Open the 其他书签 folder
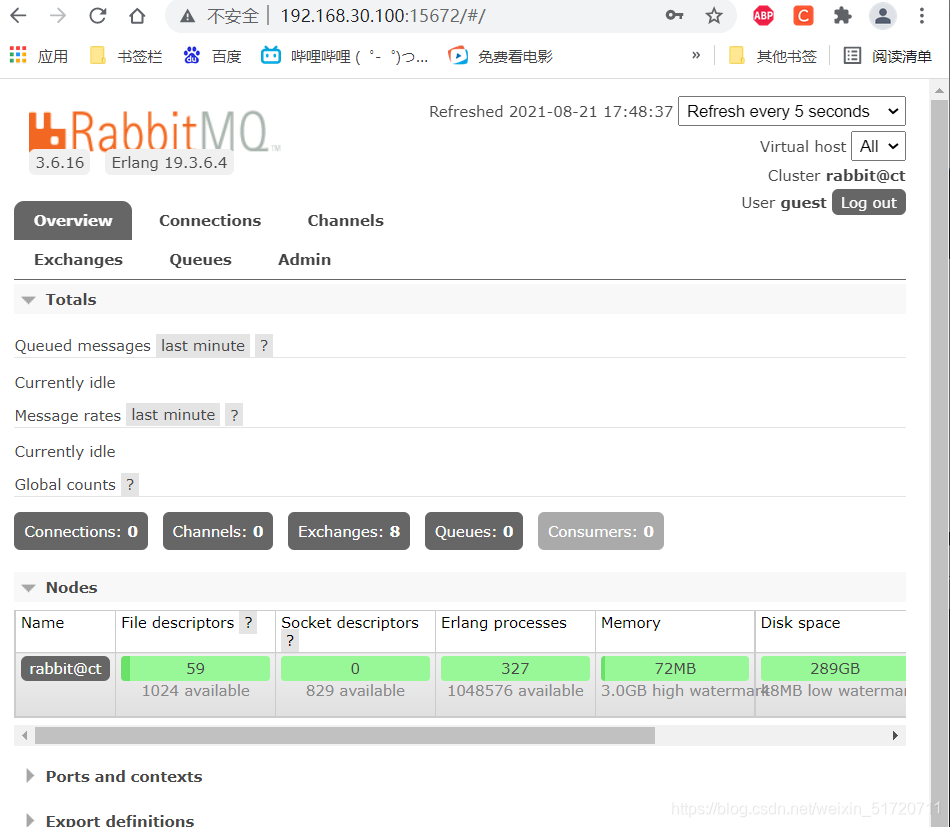 (x=773, y=56)
